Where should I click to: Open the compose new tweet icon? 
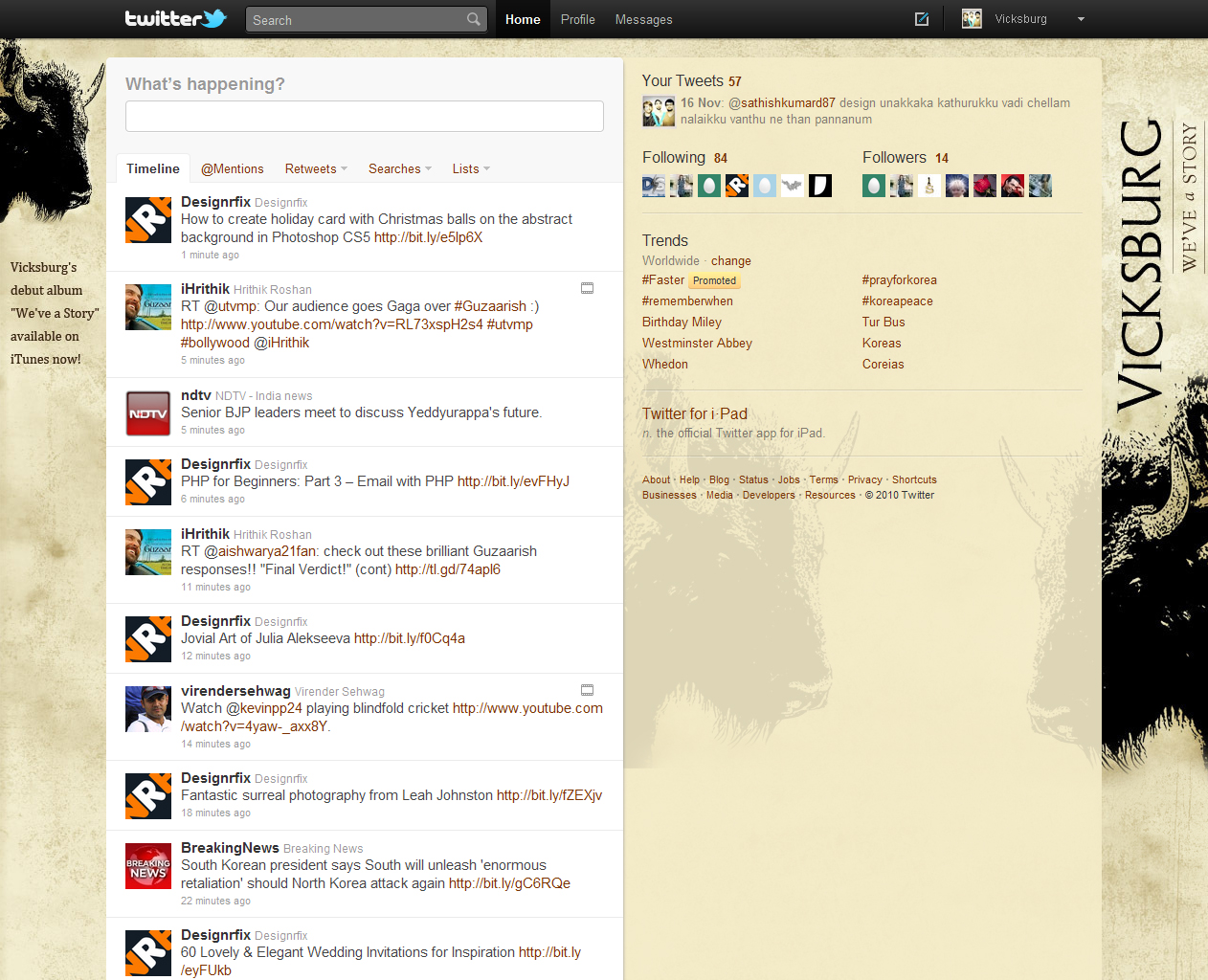pos(922,19)
